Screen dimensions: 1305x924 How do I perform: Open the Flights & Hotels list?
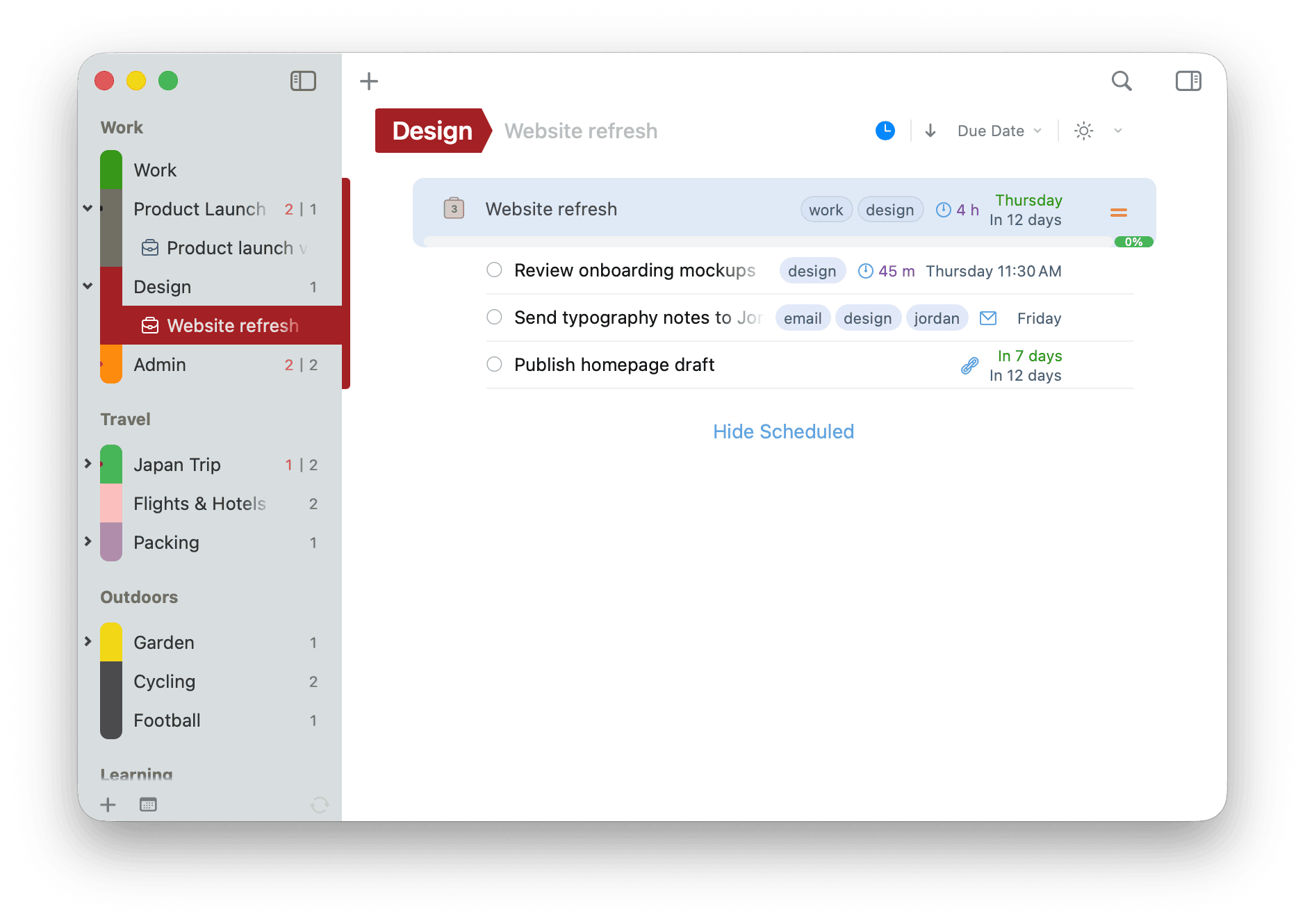[x=221, y=504]
